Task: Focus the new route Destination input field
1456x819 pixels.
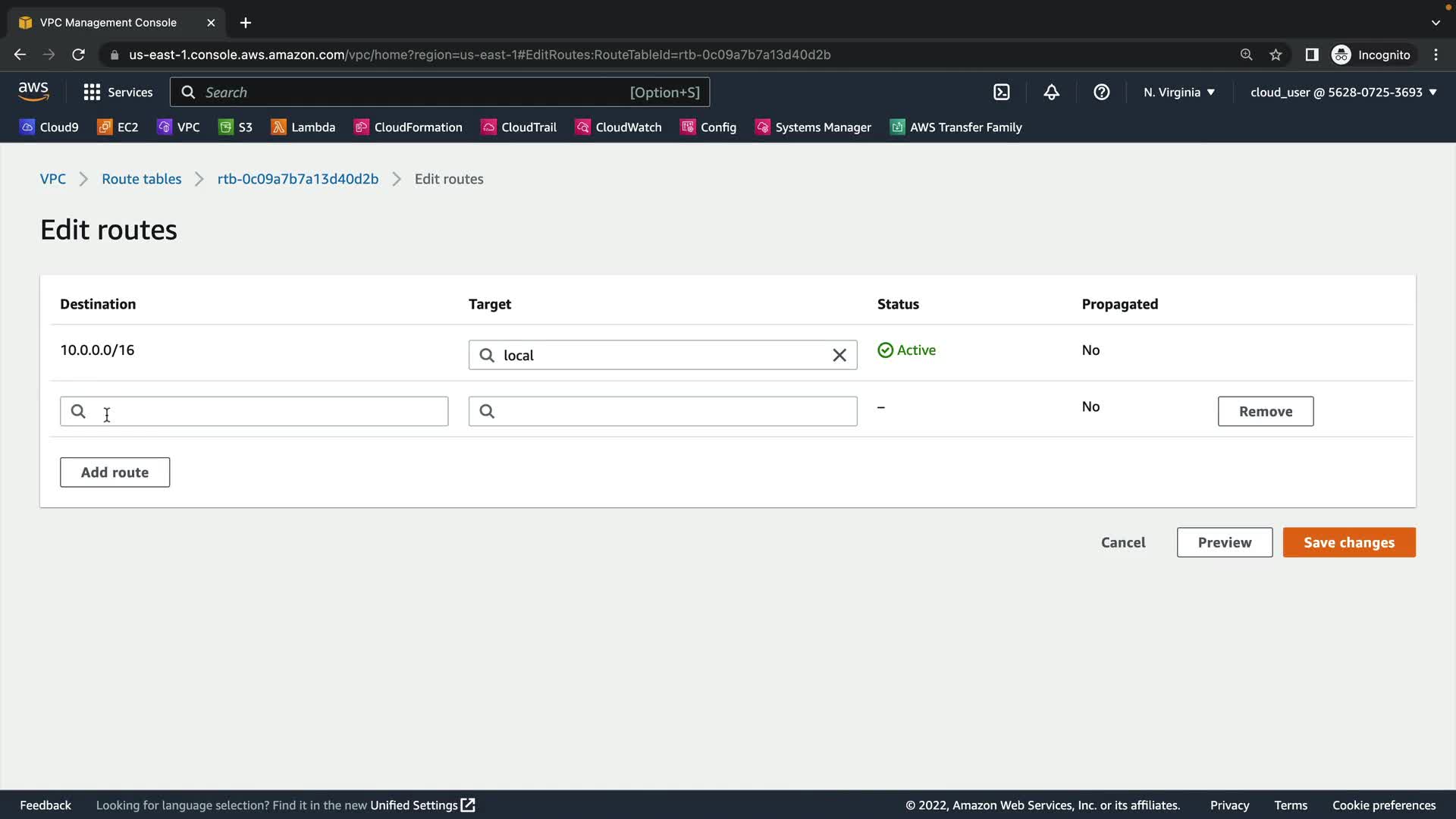Action: point(254,411)
